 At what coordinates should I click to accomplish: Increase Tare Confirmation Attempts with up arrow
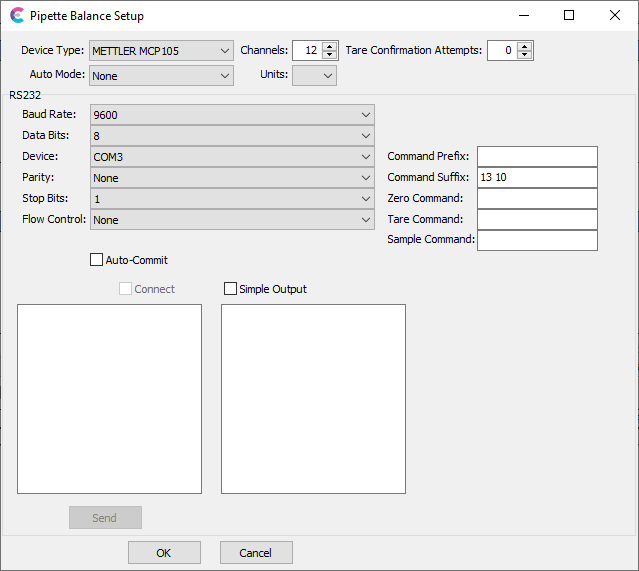(525, 46)
